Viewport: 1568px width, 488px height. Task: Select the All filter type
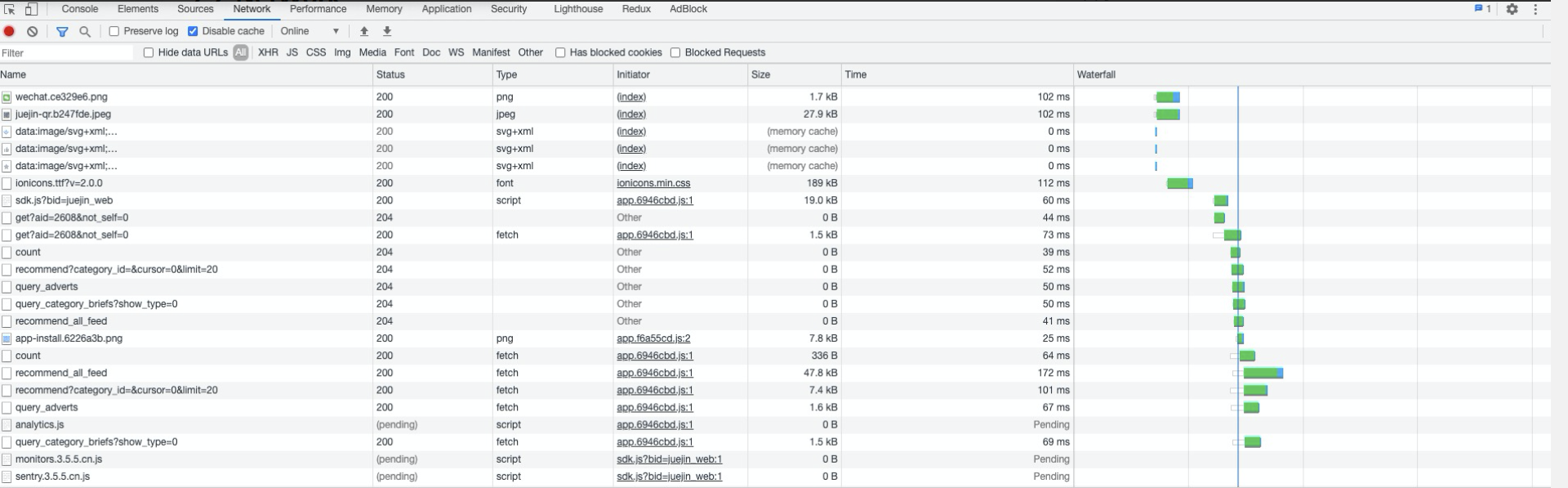(240, 52)
